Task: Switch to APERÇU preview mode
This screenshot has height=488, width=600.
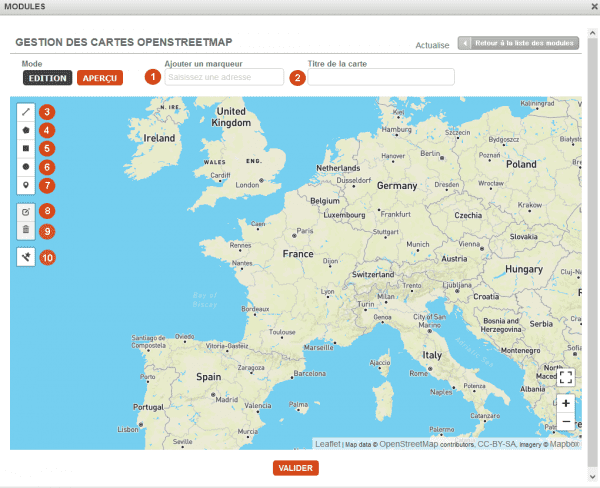Action: tap(100, 78)
